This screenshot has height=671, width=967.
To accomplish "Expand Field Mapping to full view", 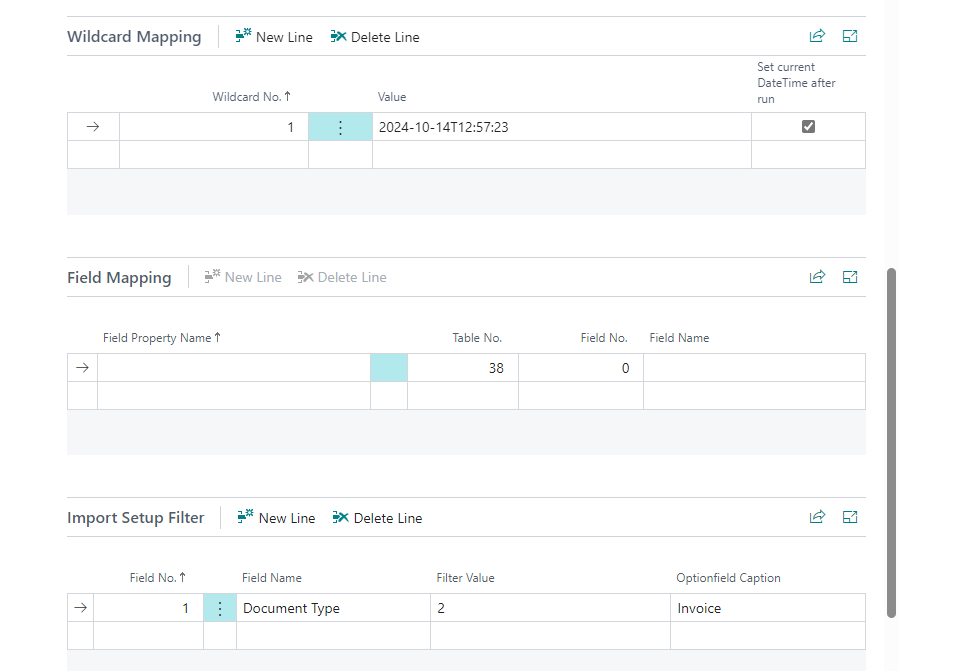I will click(850, 277).
